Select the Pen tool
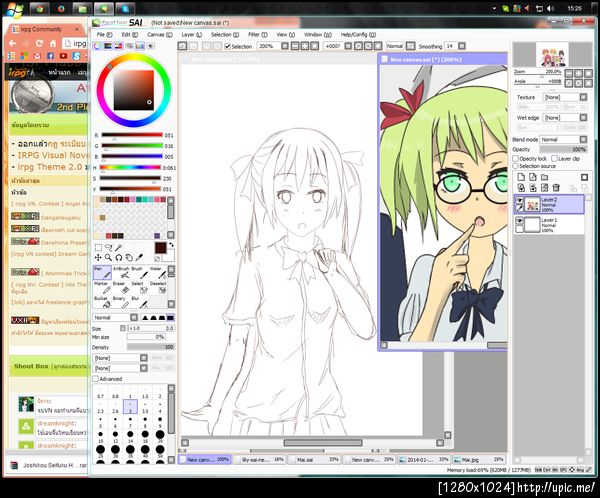Viewport: 600px width, 498px height. click(102, 272)
